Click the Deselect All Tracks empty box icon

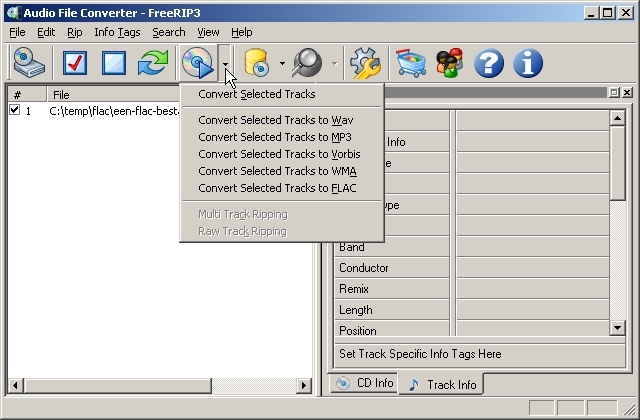[113, 63]
